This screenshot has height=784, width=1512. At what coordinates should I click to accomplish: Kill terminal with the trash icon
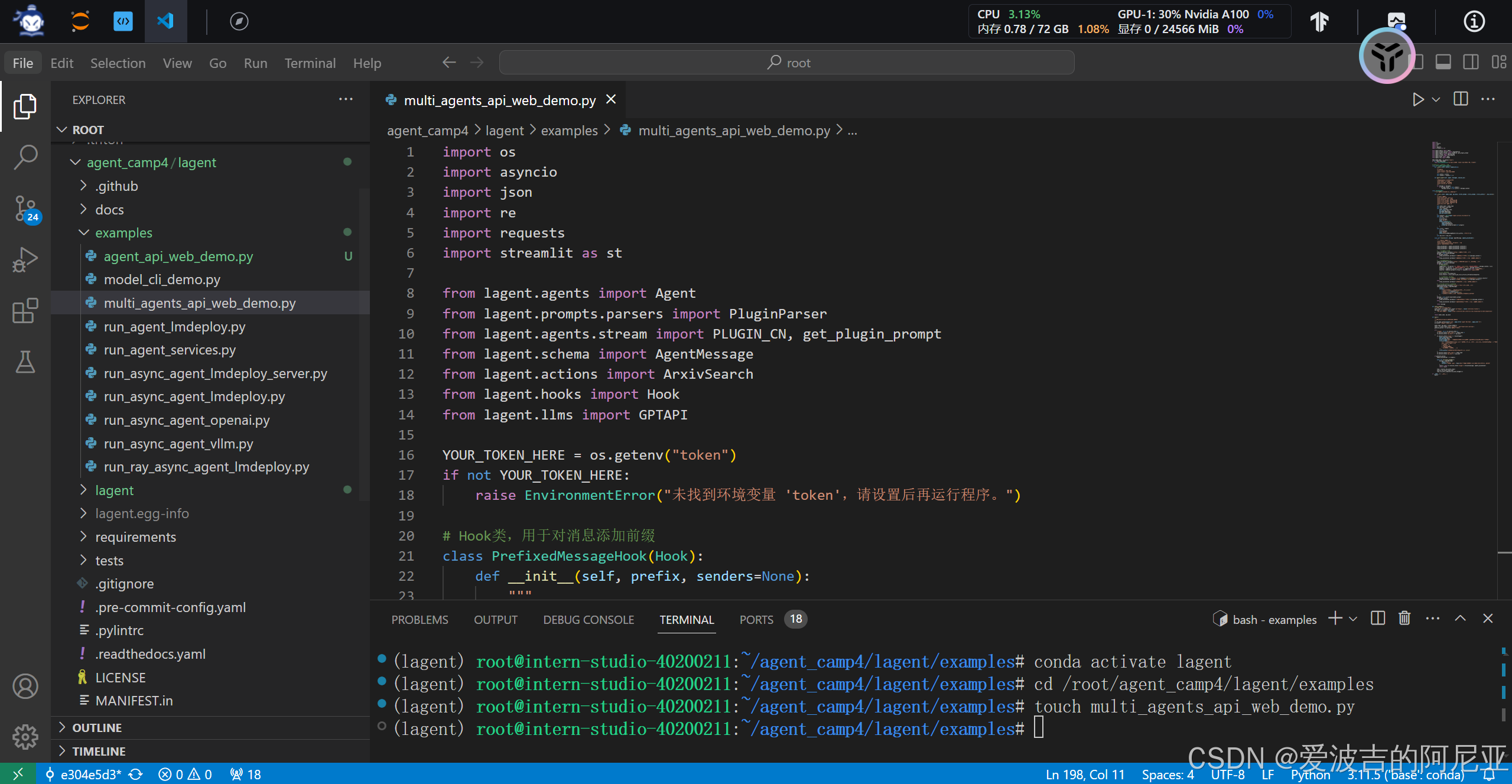(1404, 619)
